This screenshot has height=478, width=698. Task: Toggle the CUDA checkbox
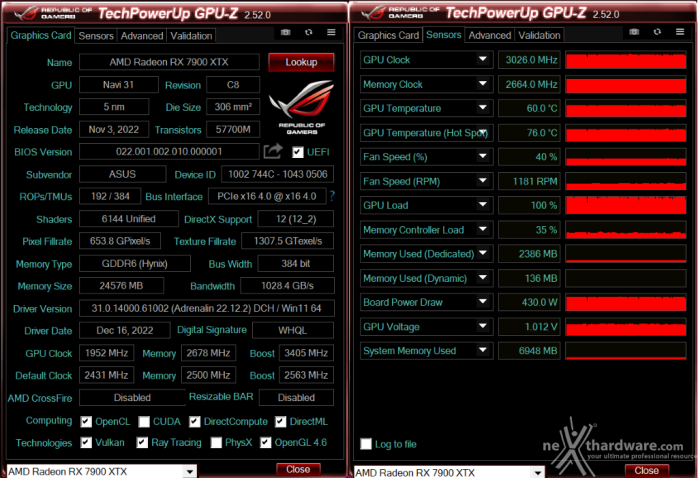144,421
